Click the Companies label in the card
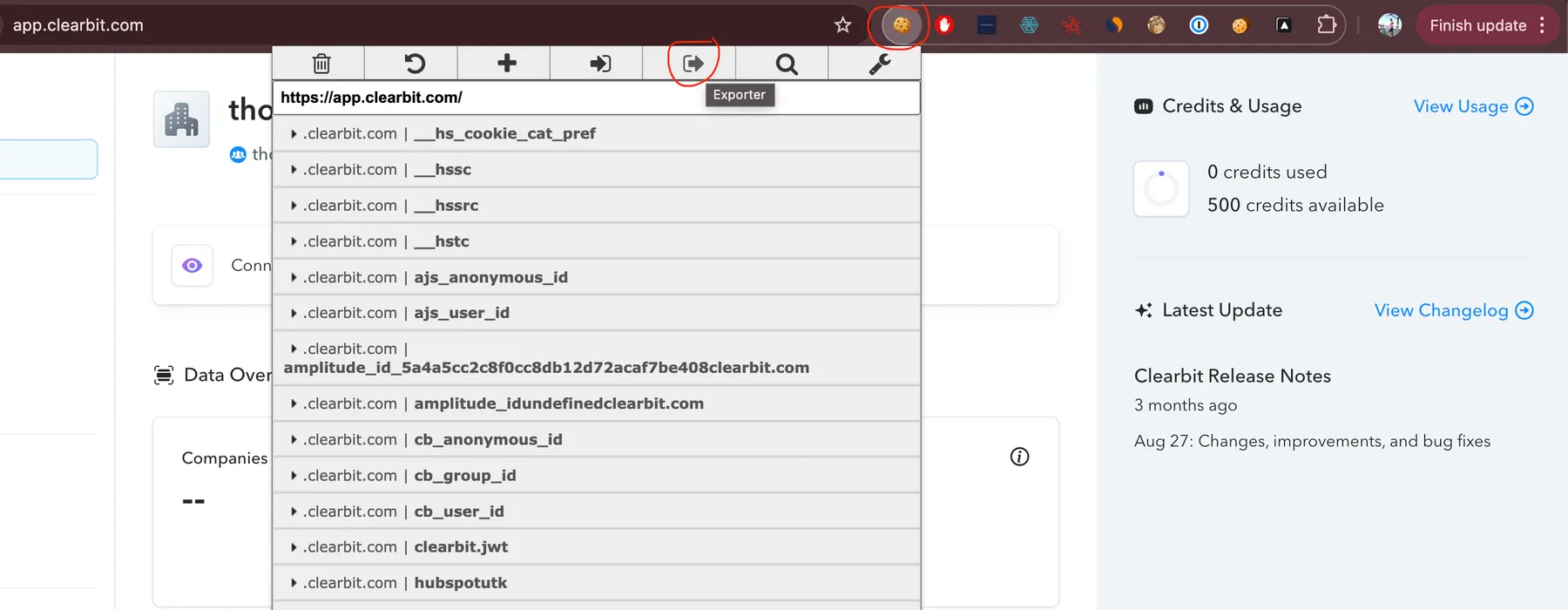Screen dimensions: 1568x610 tap(225, 458)
